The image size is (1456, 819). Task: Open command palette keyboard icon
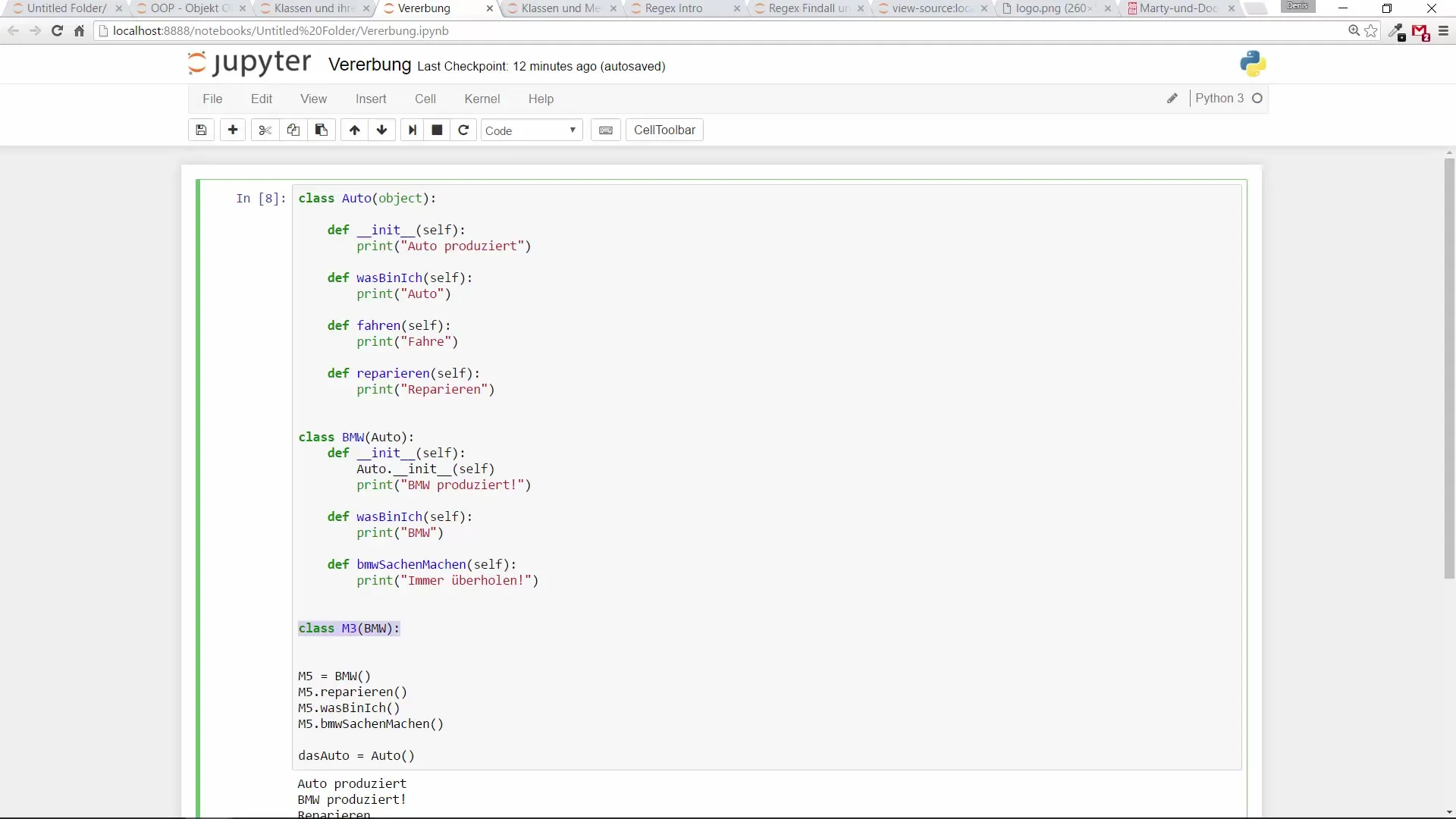[606, 130]
